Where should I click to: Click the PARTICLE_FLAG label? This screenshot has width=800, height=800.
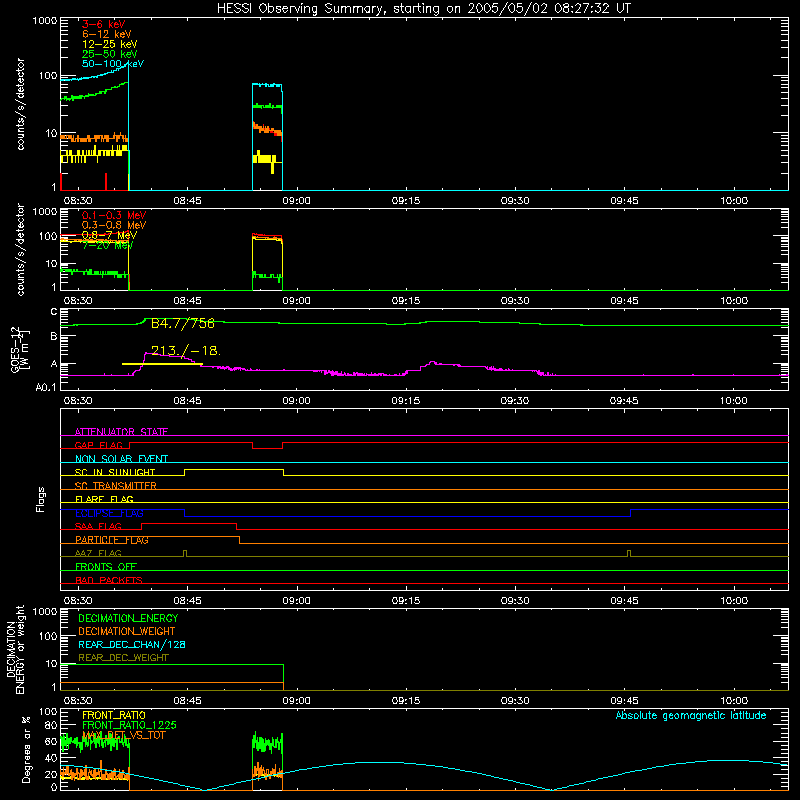pyautogui.click(x=112, y=540)
